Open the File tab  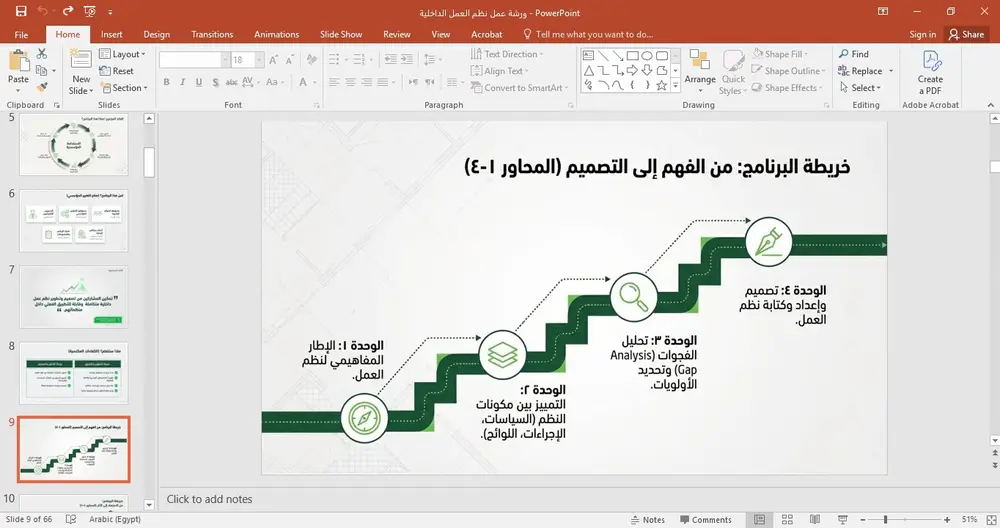click(21, 34)
